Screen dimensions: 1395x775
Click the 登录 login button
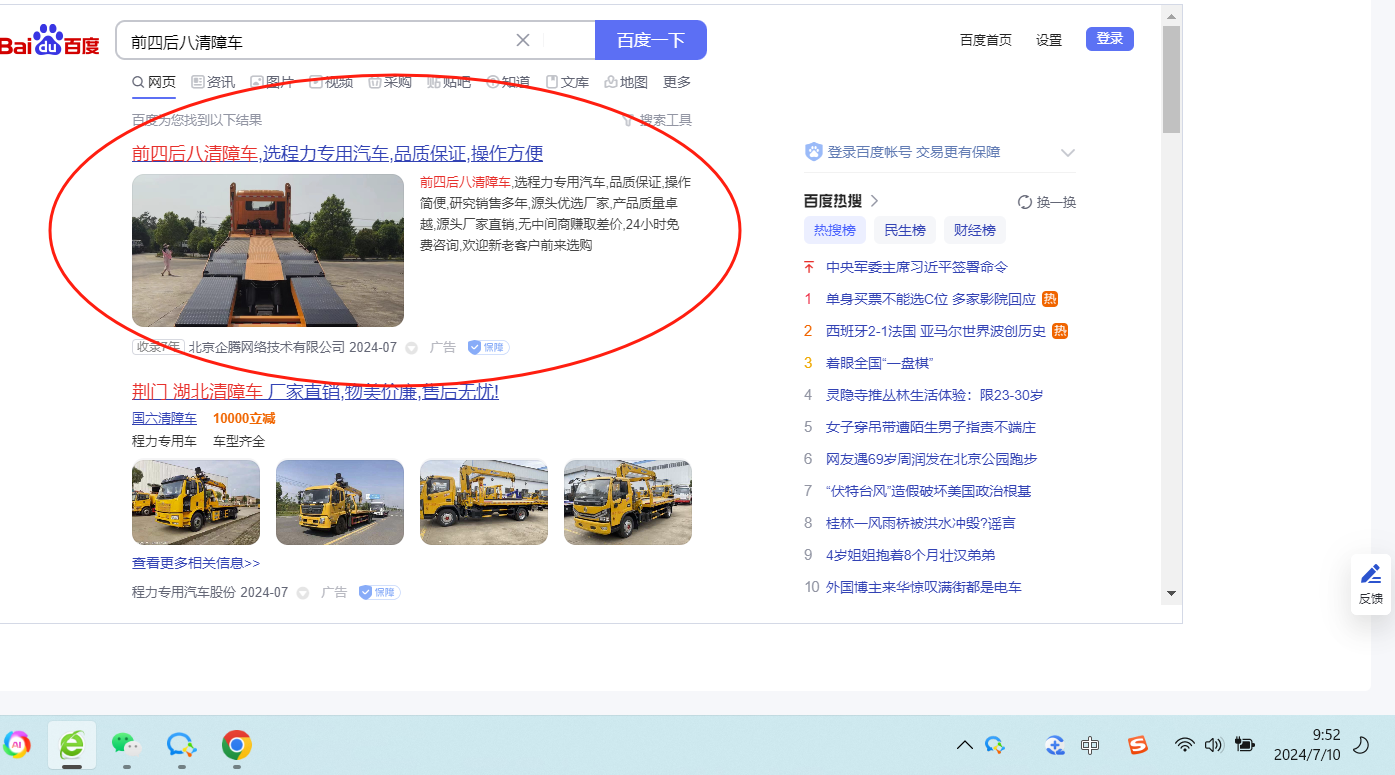(x=1109, y=39)
